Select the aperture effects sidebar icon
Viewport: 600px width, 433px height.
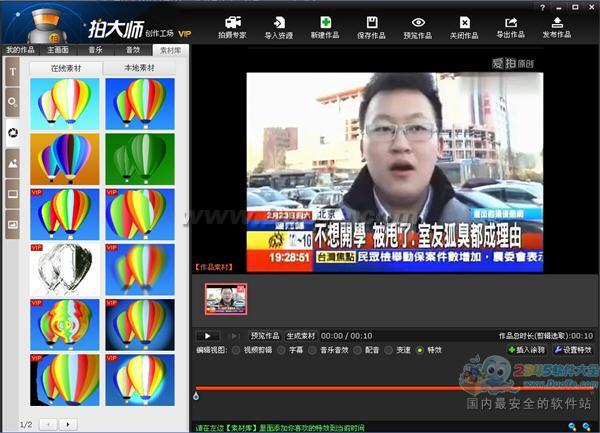[13, 133]
